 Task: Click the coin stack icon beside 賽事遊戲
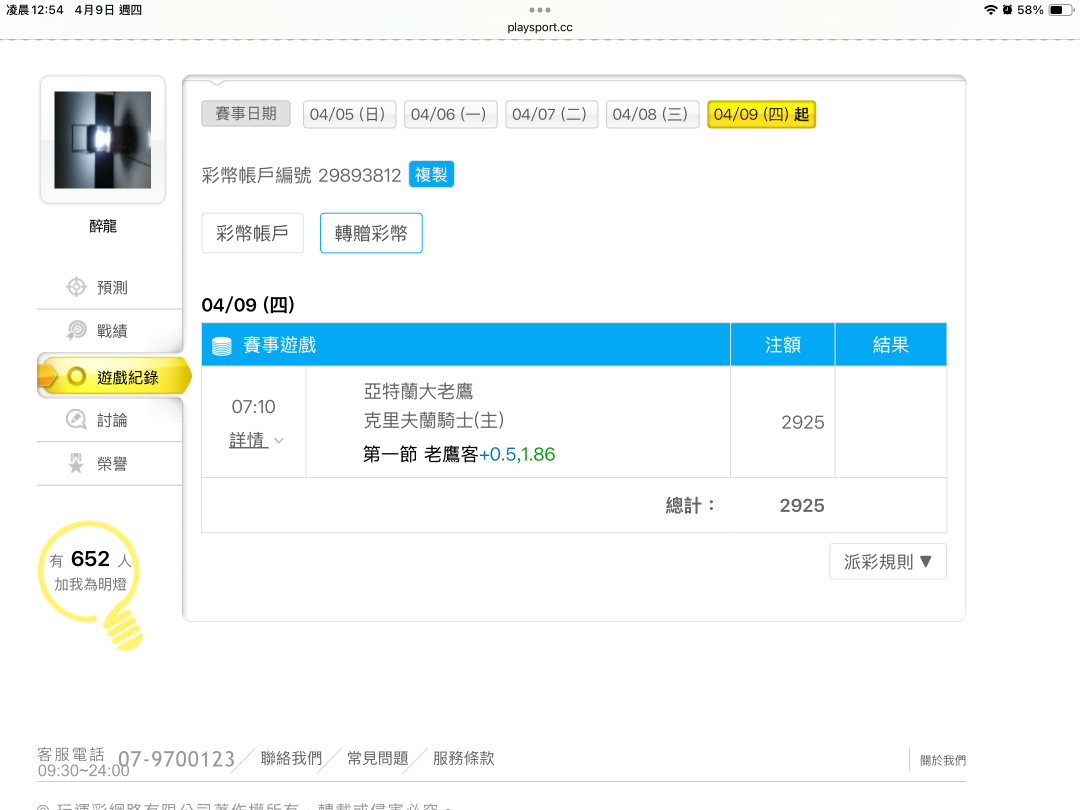(222, 346)
